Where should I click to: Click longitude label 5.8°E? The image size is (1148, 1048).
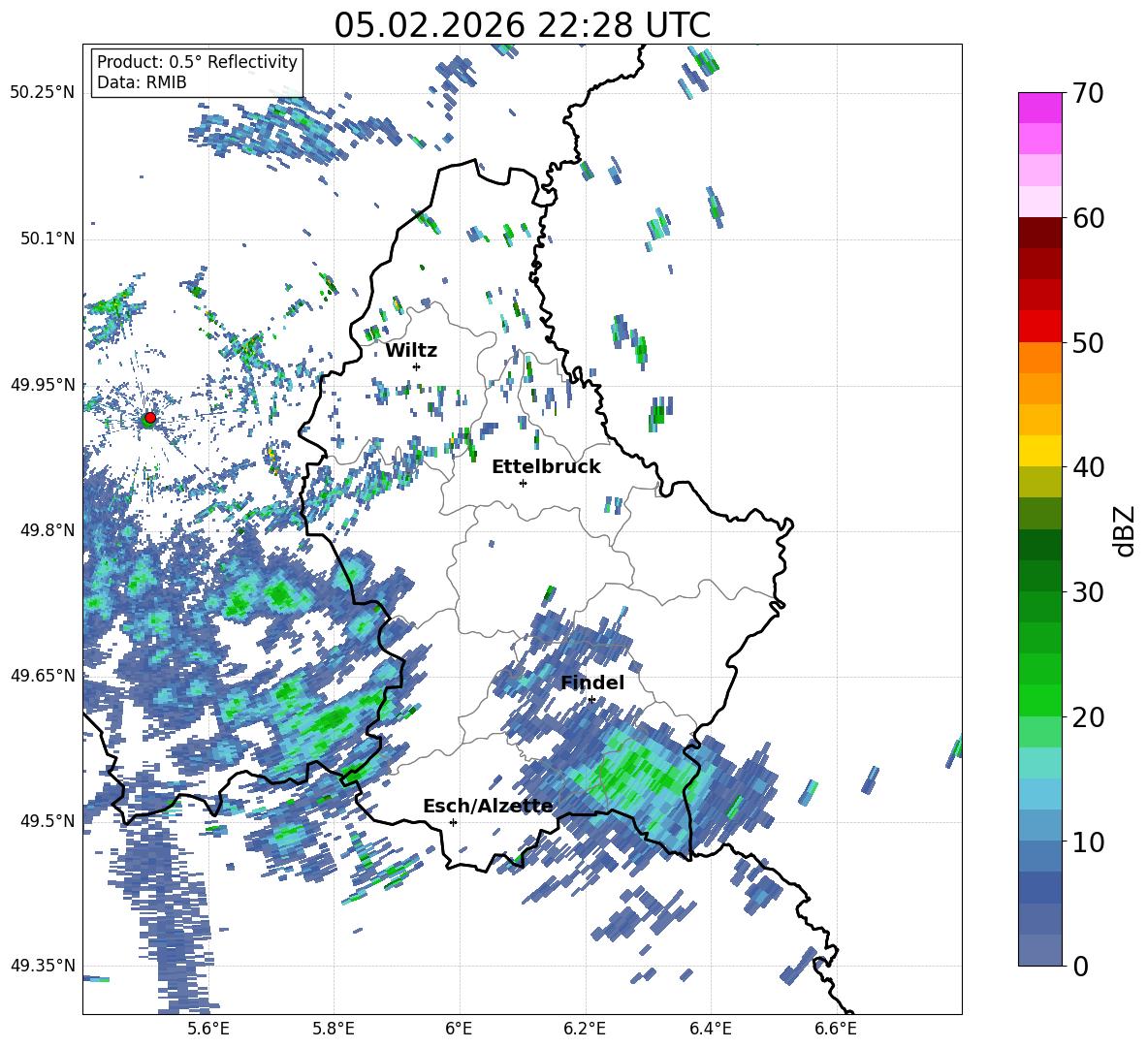pyautogui.click(x=334, y=1029)
